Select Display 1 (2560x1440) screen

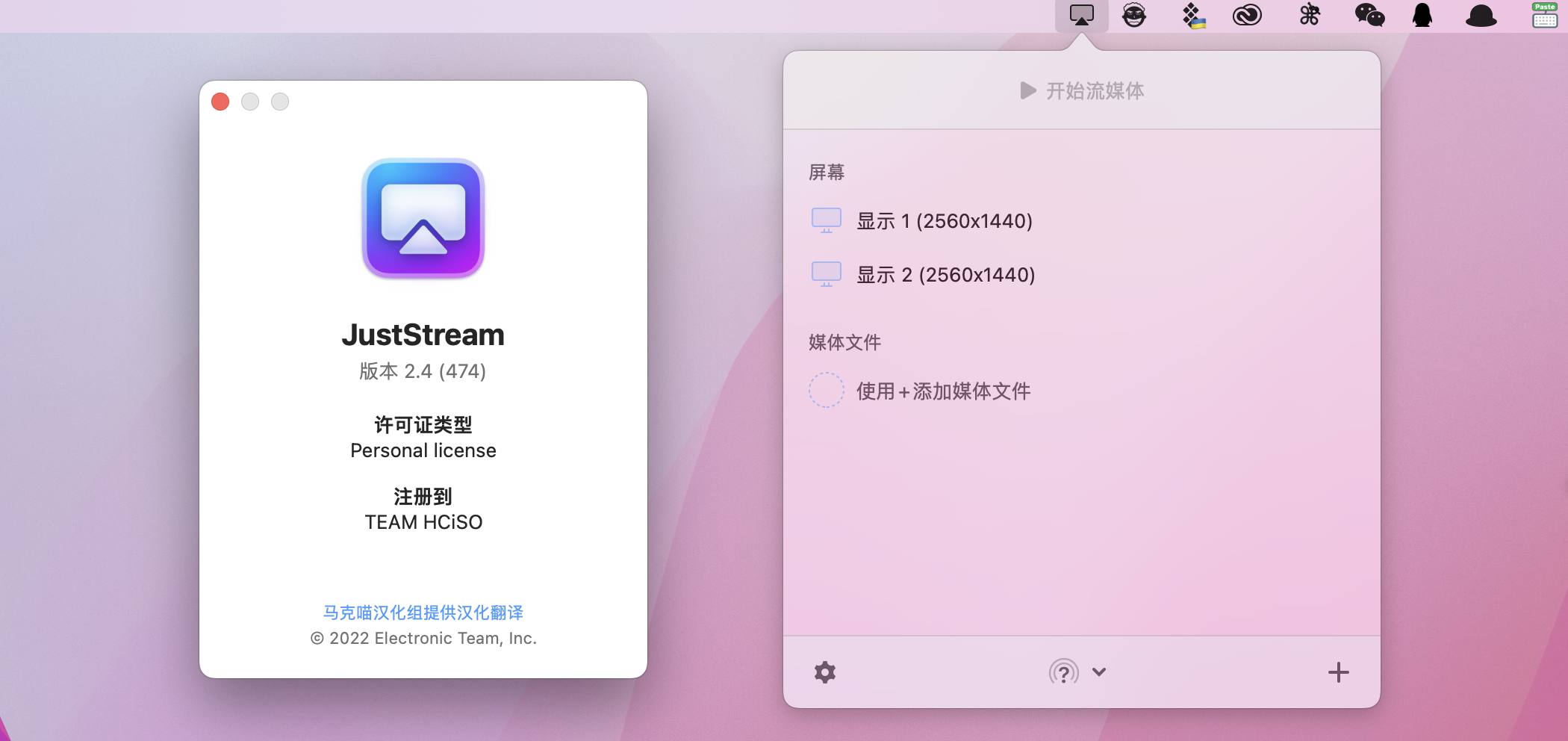[944, 221]
